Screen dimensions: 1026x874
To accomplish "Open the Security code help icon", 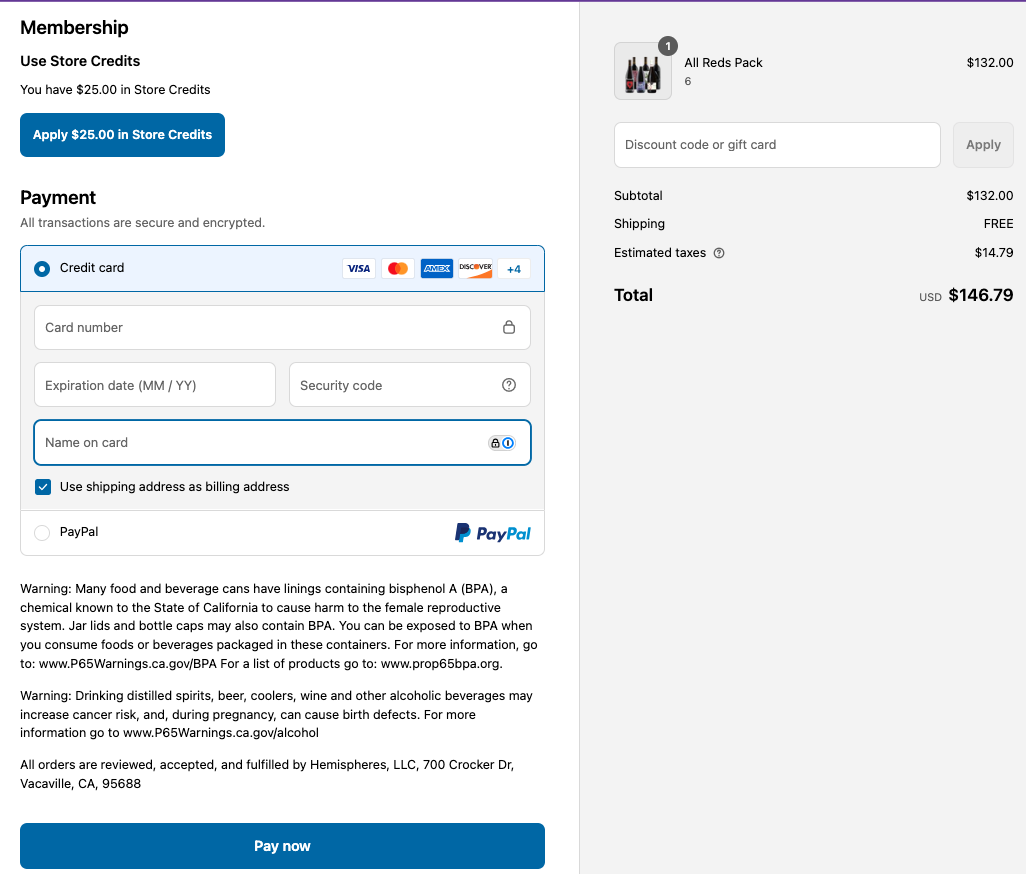I will click(508, 385).
